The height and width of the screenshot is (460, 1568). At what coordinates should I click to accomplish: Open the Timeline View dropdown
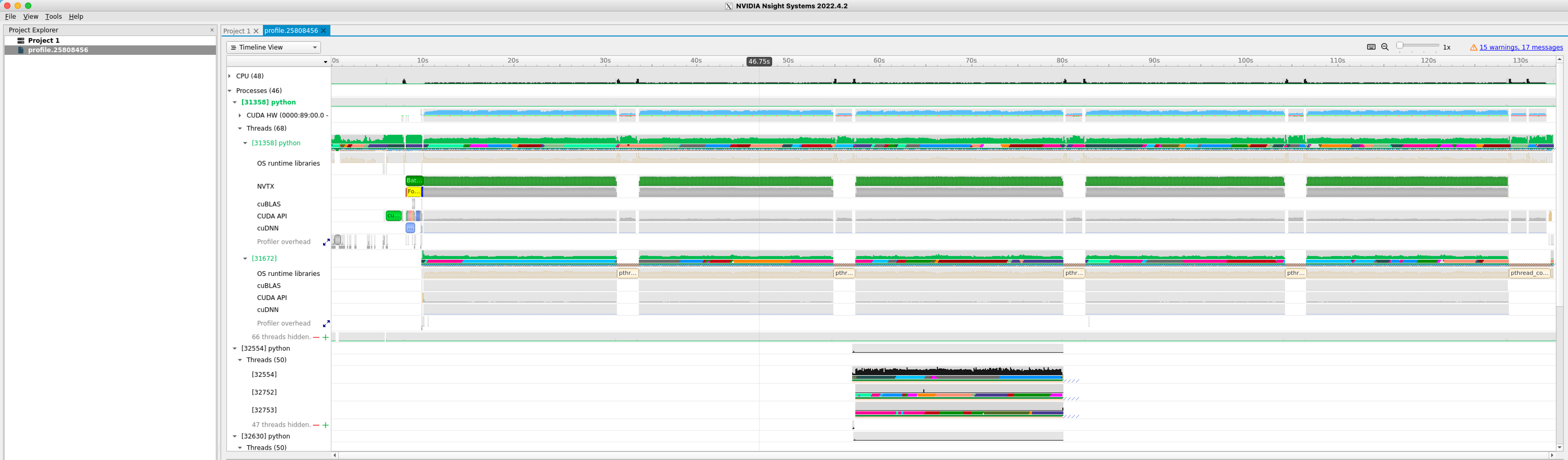[x=273, y=47]
